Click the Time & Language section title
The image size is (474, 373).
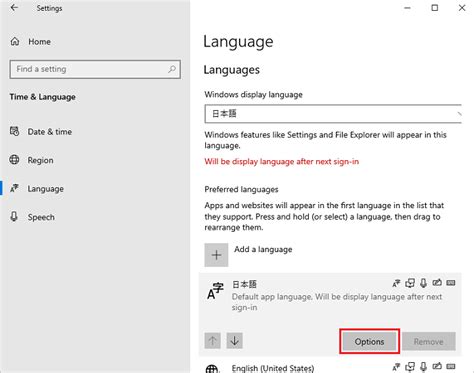tap(43, 97)
